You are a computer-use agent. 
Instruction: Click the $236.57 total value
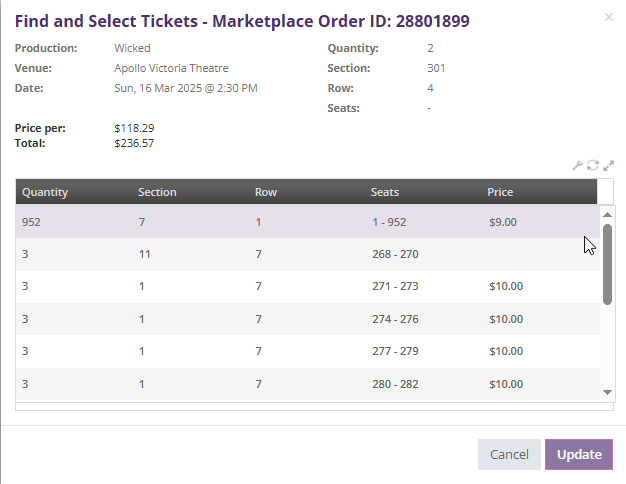tap(134, 143)
